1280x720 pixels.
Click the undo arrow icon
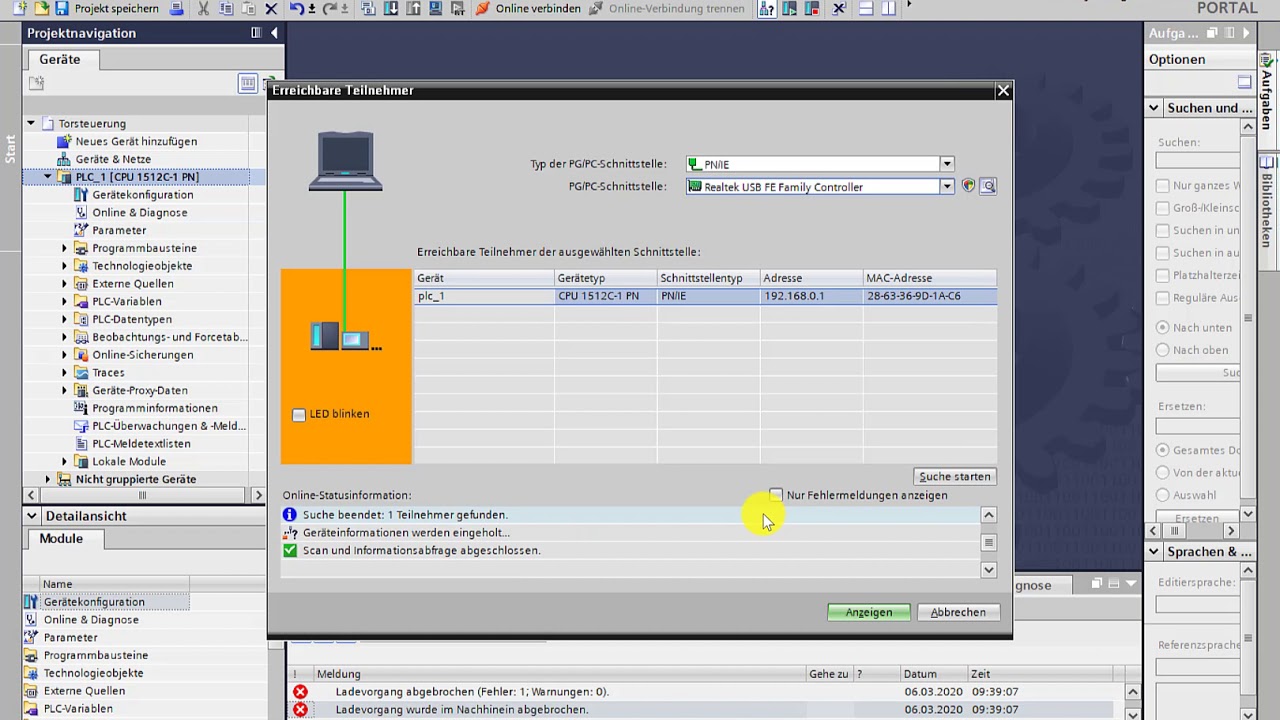pos(297,8)
